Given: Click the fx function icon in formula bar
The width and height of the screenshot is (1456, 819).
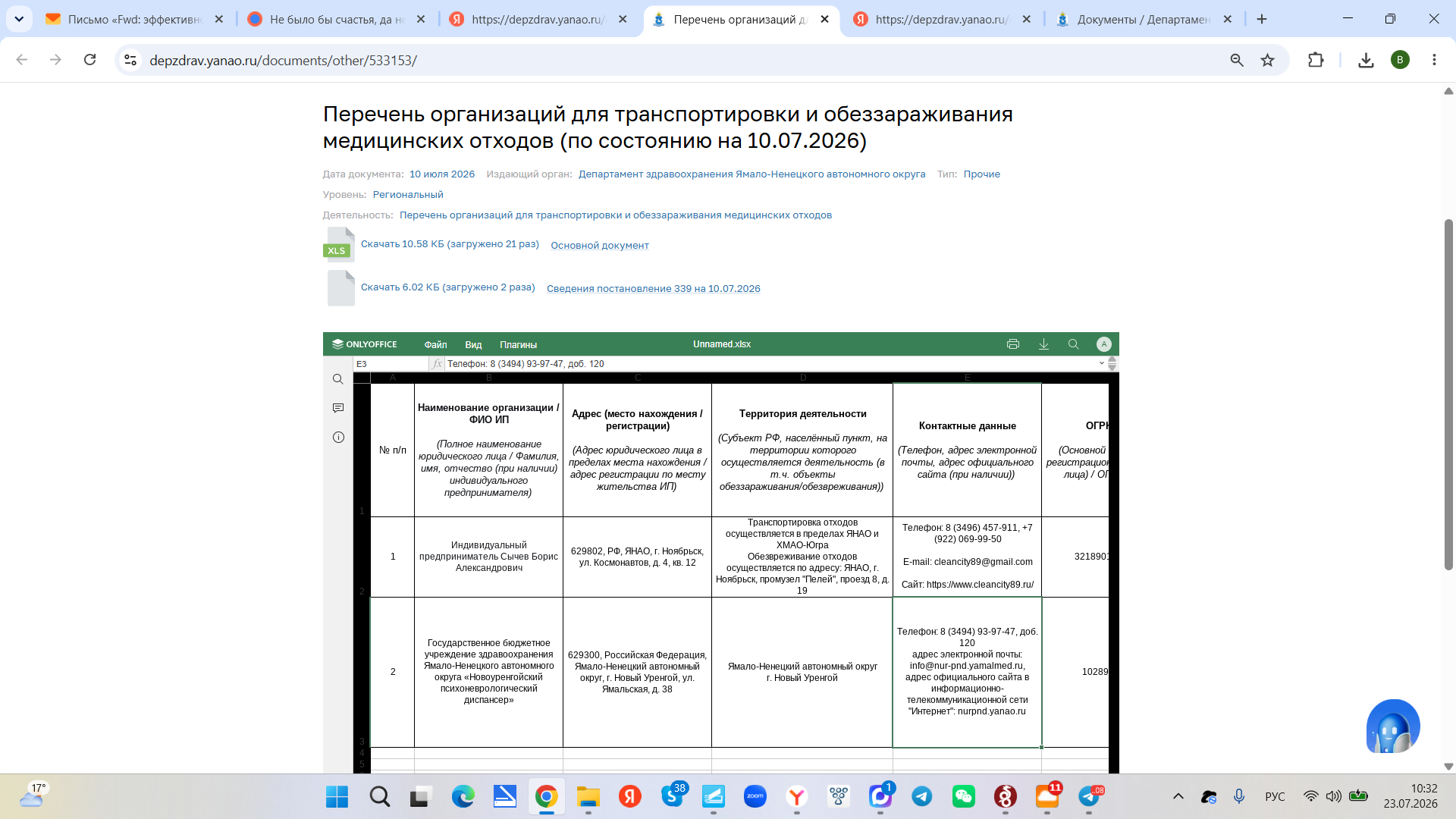Looking at the screenshot, I should pyautogui.click(x=437, y=364).
